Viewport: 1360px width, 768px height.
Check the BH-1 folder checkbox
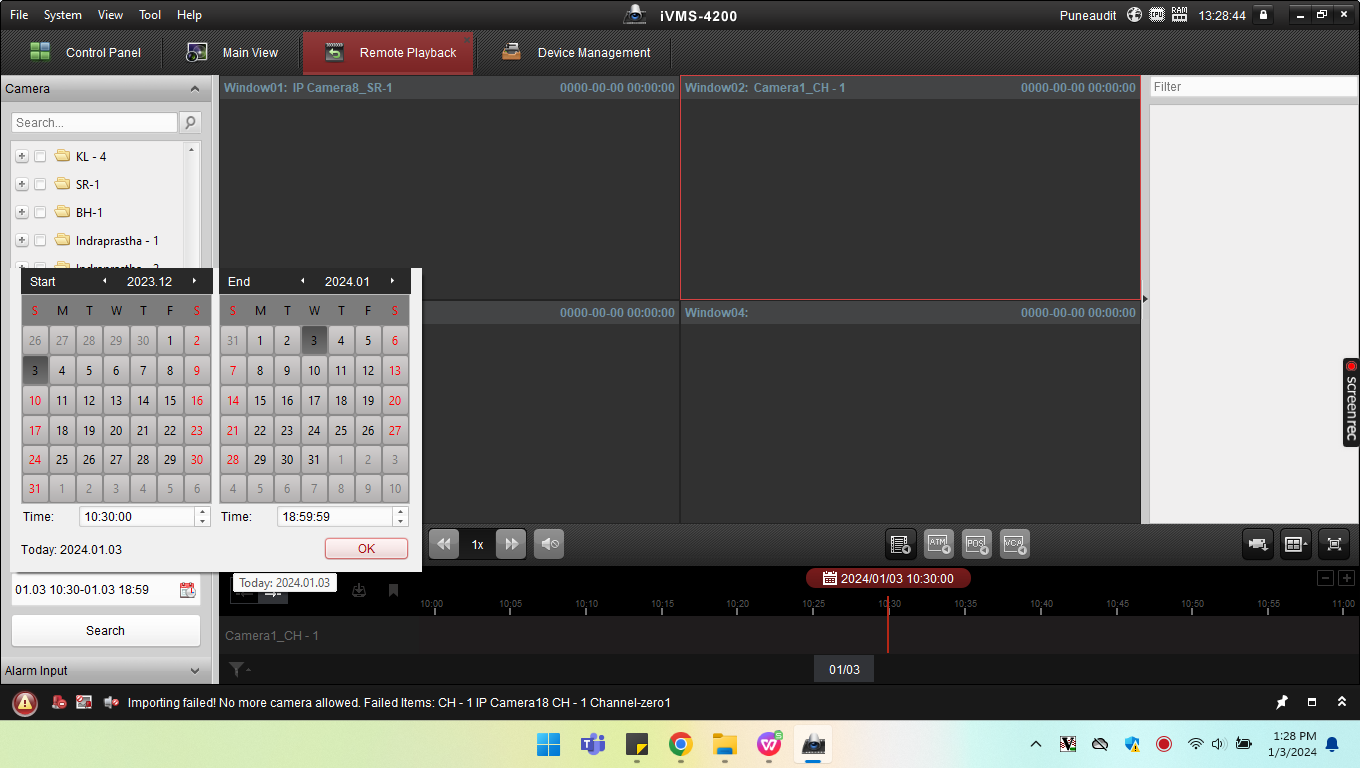(x=40, y=213)
